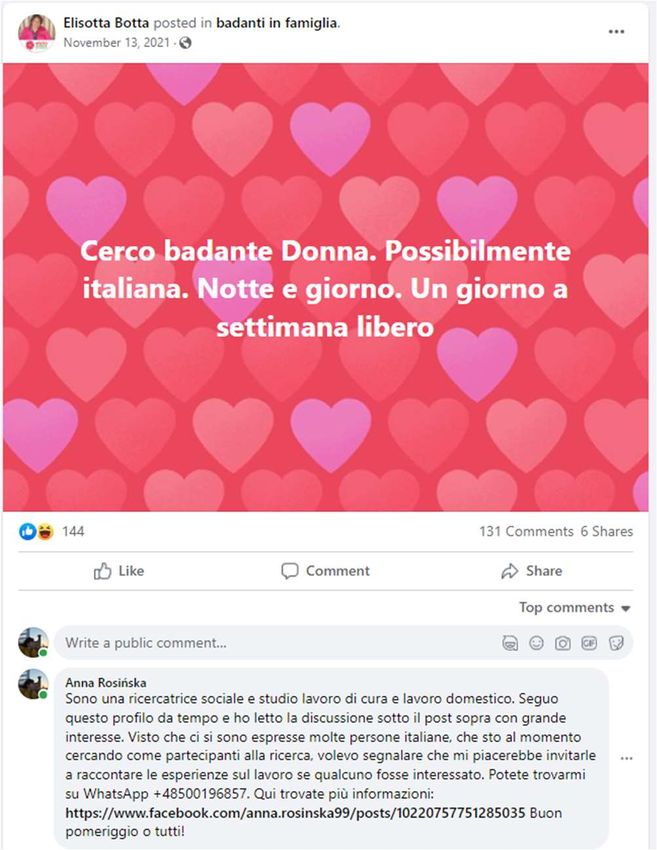
Task: Open Elisotta Botta's profile picture
Action: pos(36,33)
